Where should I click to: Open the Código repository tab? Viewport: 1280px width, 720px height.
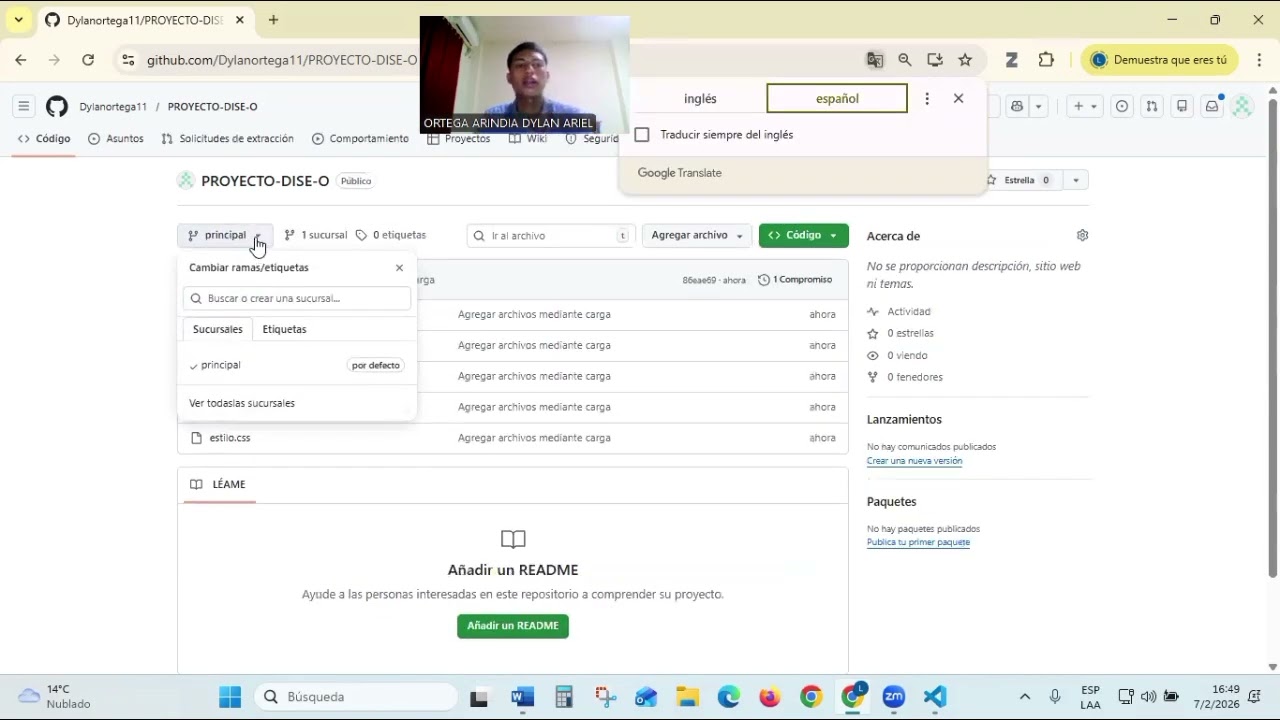click(x=44, y=139)
